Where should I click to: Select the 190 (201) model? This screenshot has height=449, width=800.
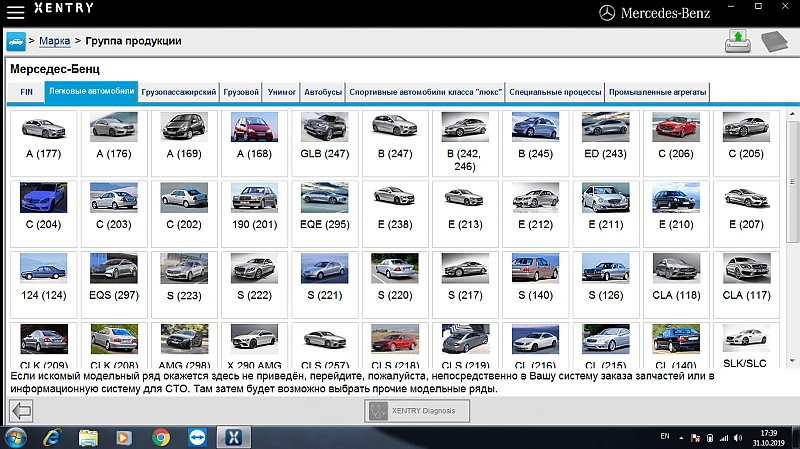[255, 214]
